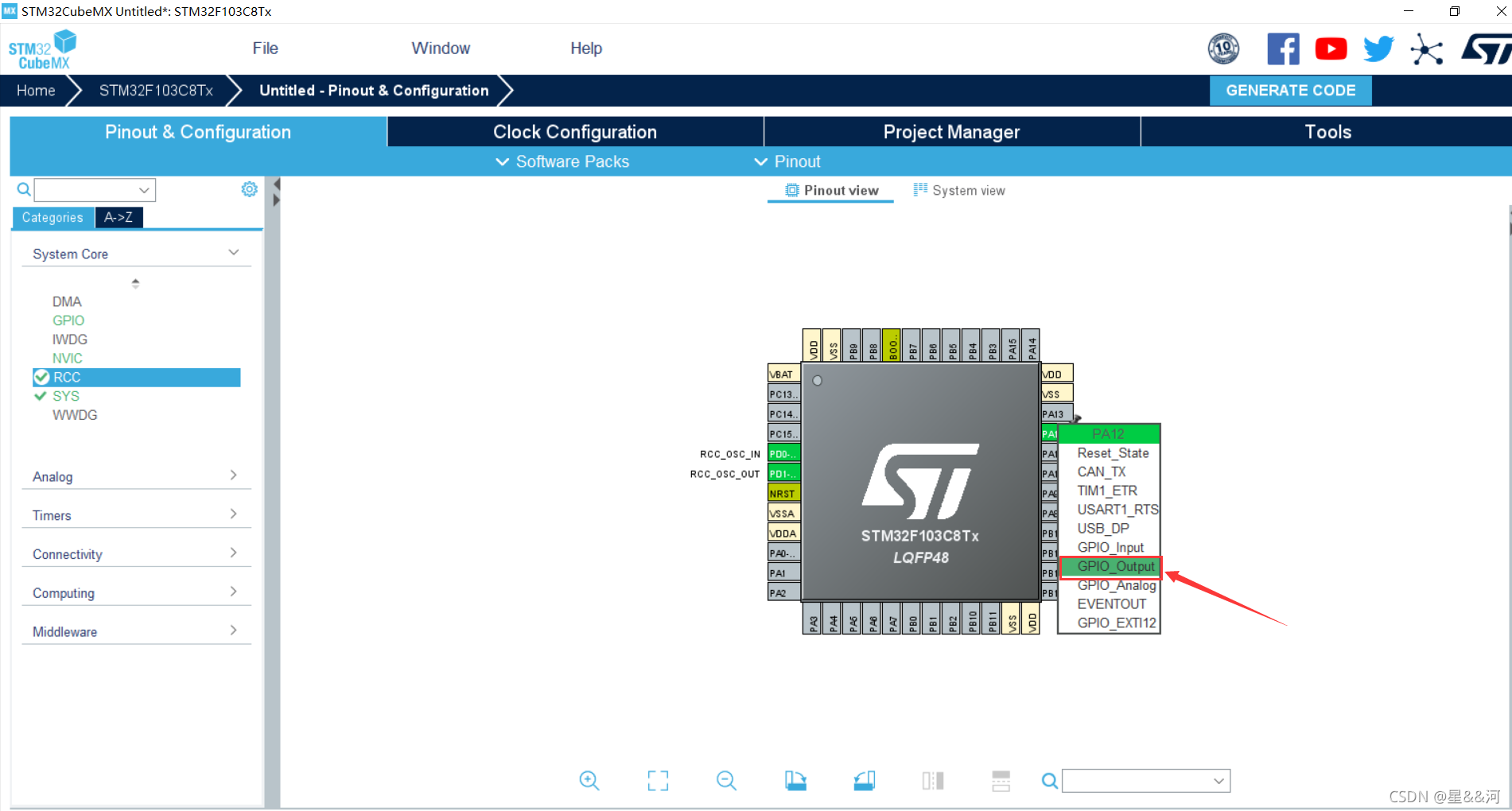1512x811 pixels.
Task: Open the STM32CubeMX YouTube channel icon
Action: tap(1331, 49)
